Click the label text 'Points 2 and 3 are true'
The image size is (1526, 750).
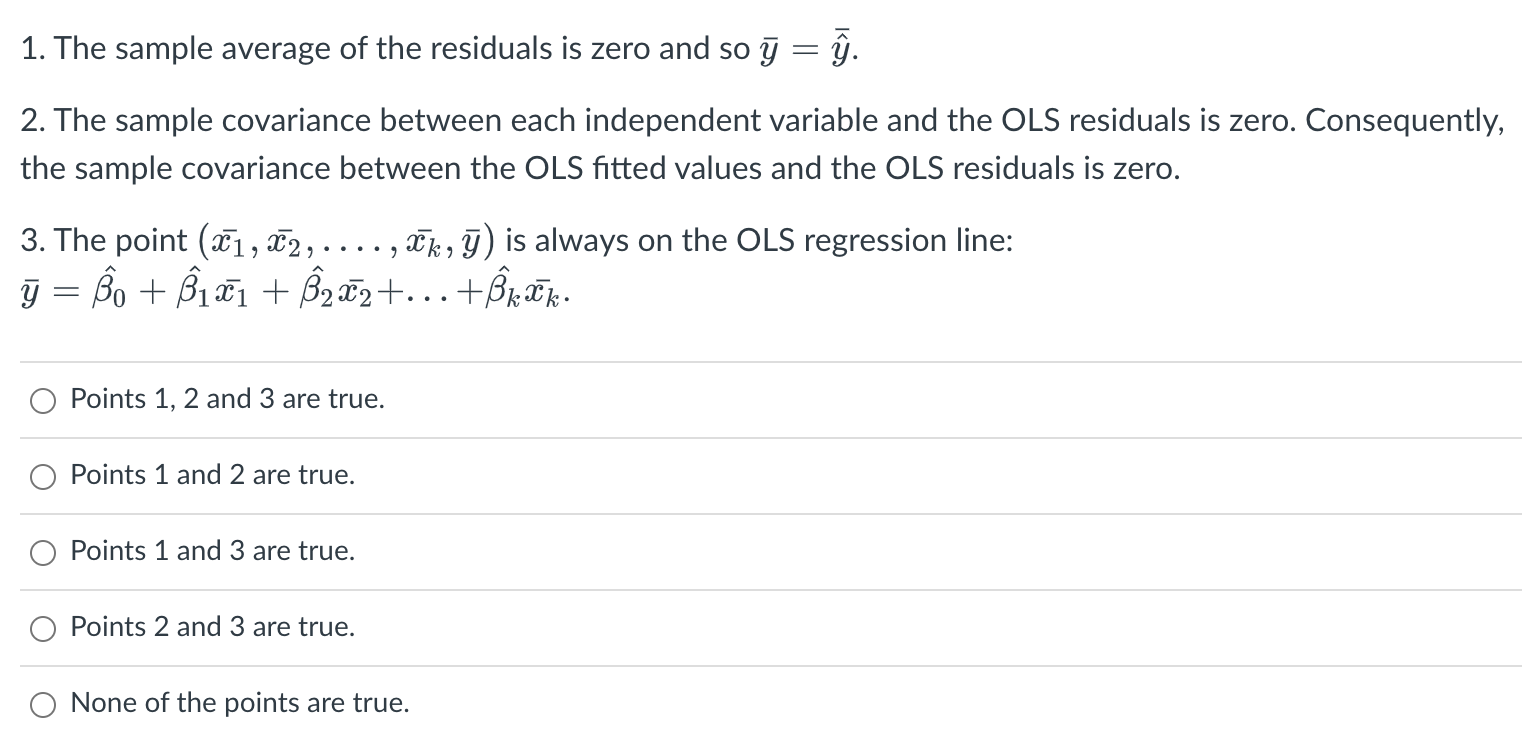(211, 627)
